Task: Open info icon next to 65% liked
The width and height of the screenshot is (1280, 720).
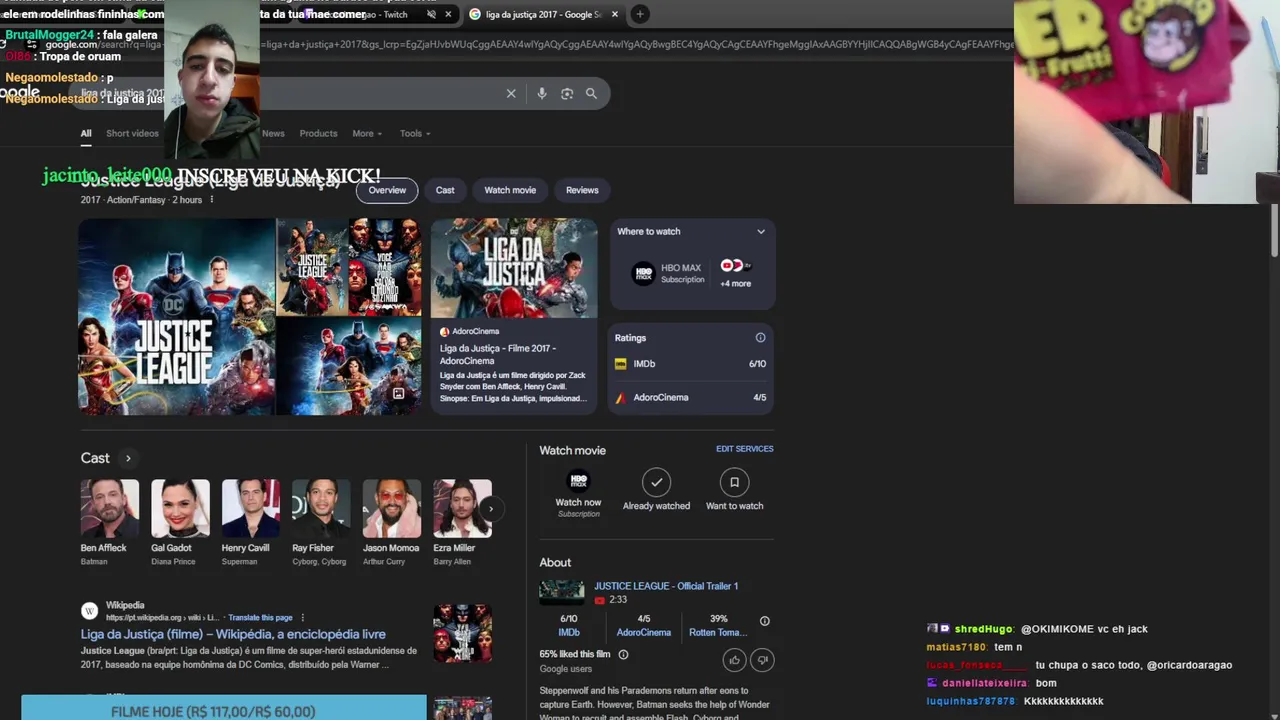Action: (623, 655)
